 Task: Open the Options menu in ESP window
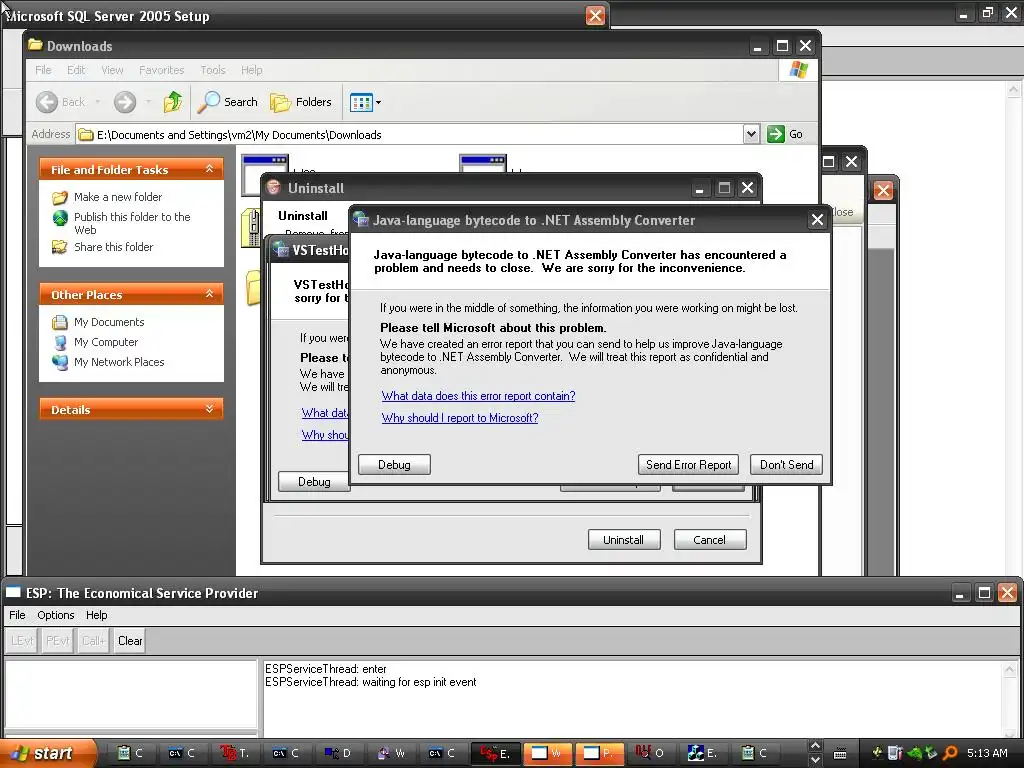click(56, 615)
